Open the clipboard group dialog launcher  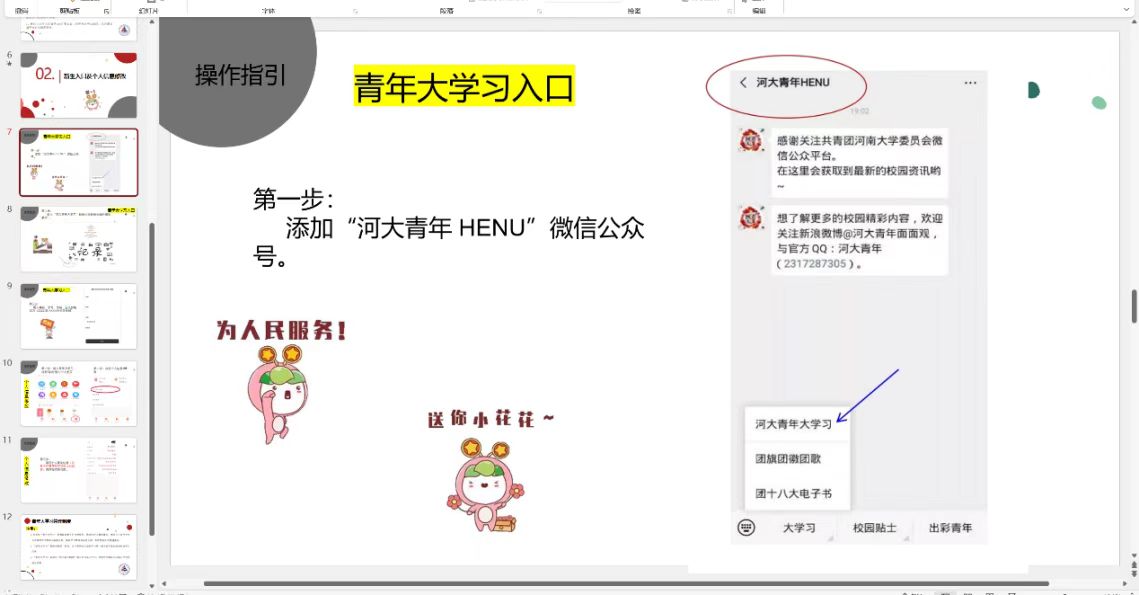coord(106,11)
